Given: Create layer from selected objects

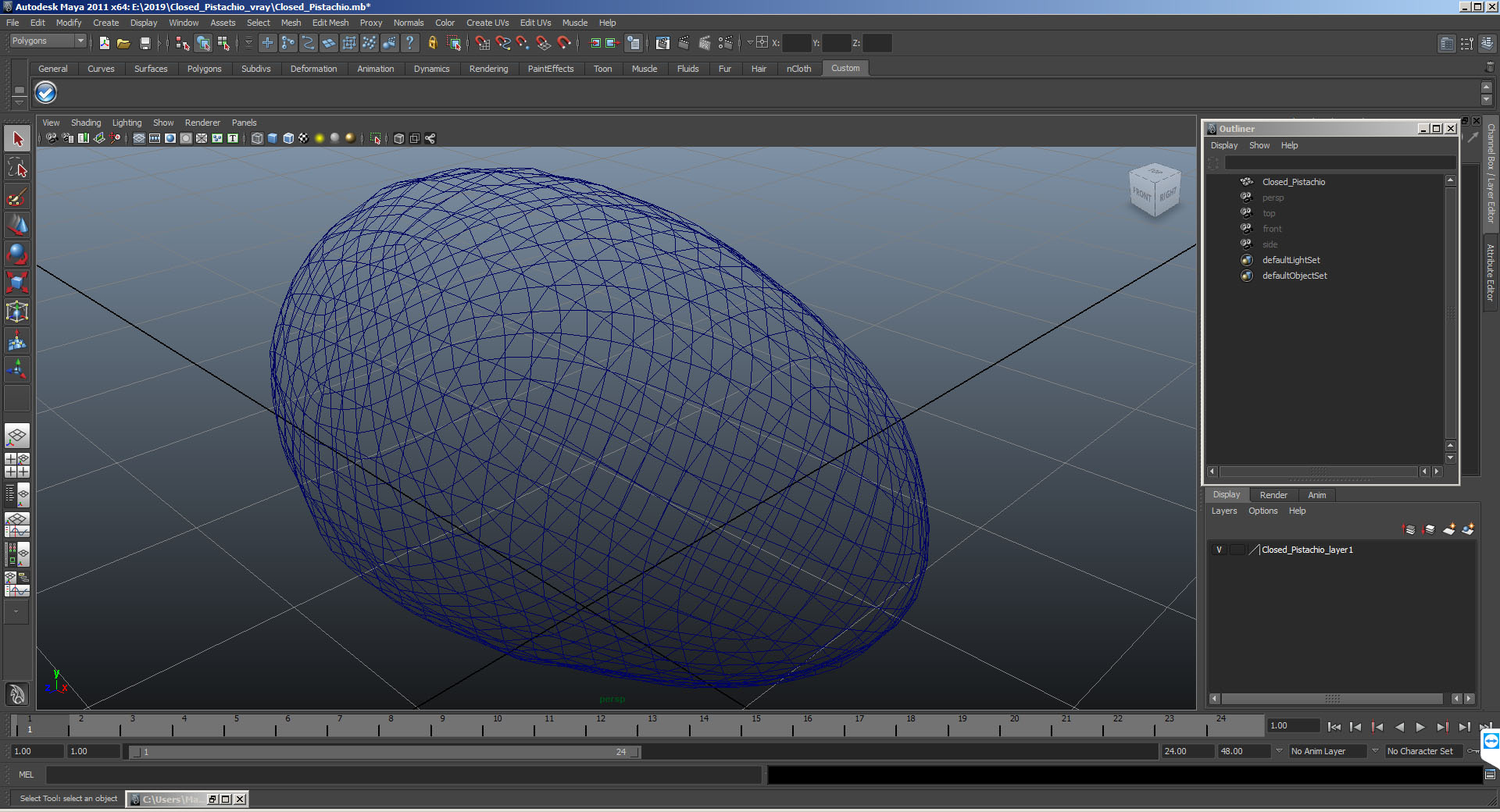Looking at the screenshot, I should click(x=1468, y=529).
